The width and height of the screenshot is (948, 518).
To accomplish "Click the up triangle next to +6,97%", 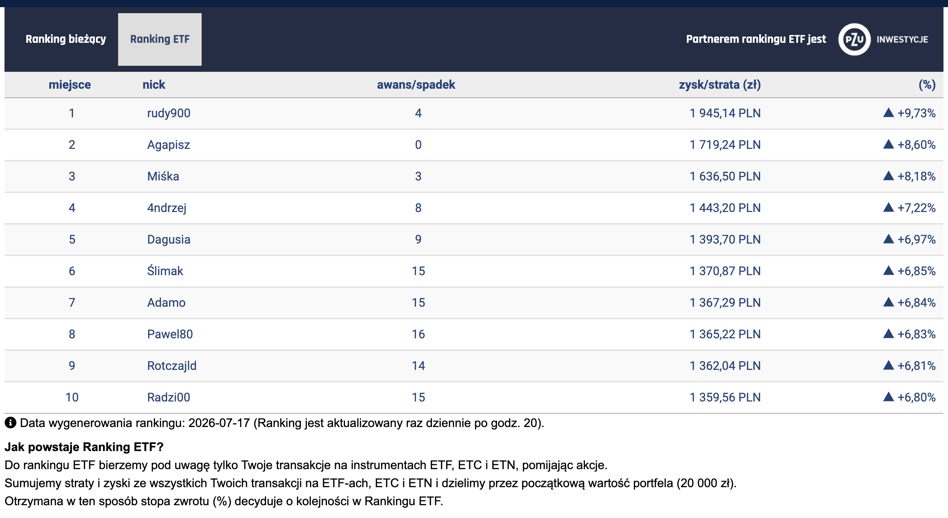I will [x=888, y=239].
